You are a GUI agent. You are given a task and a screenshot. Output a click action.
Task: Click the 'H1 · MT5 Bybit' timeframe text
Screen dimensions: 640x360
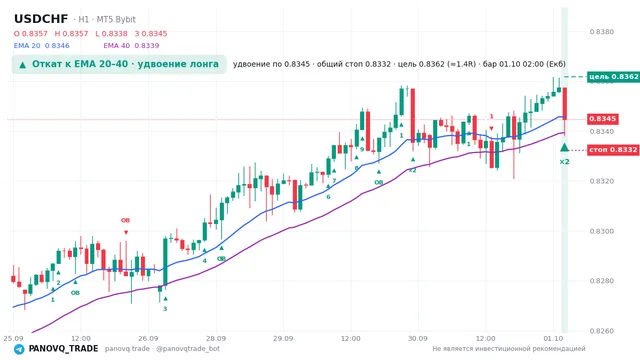(107, 20)
